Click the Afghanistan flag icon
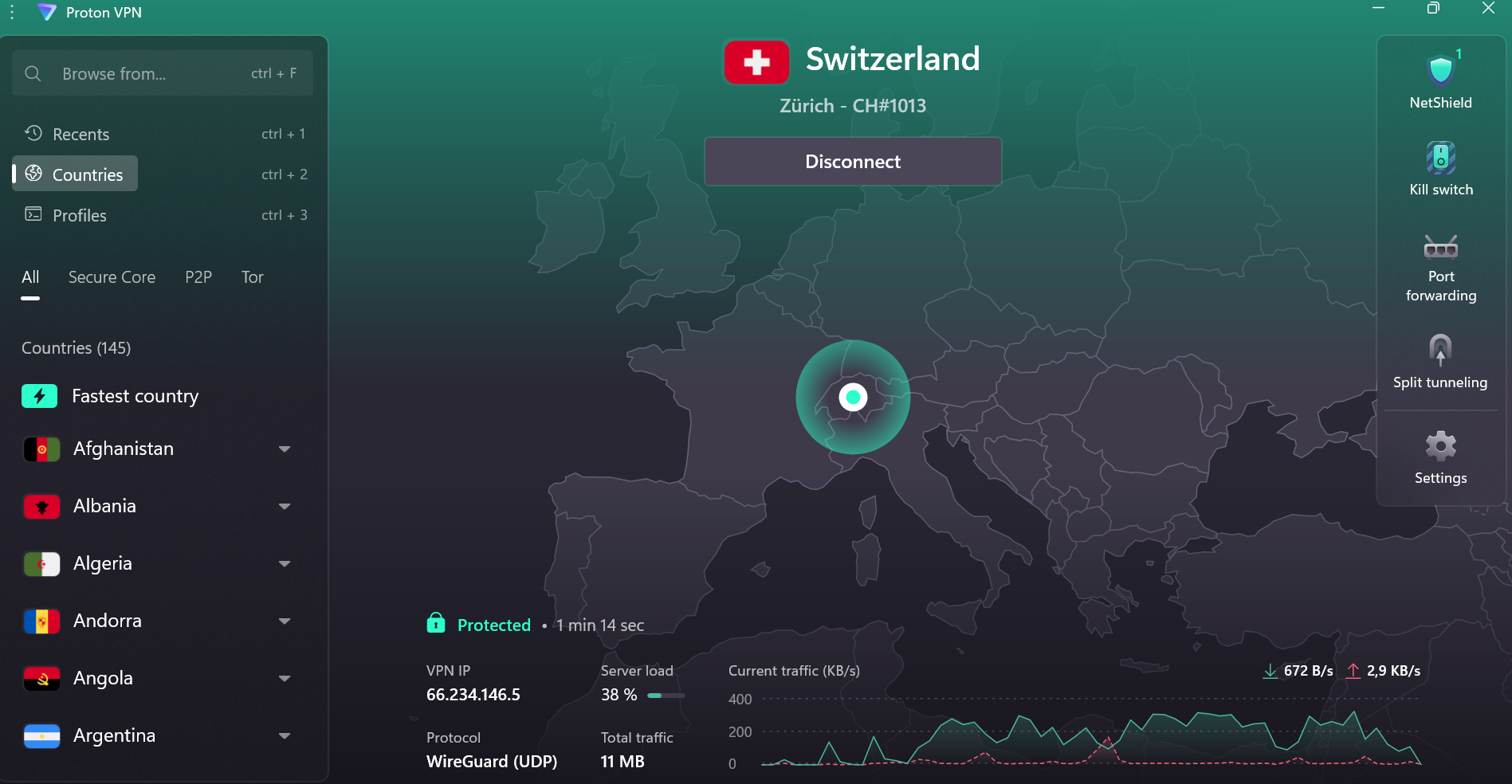Viewport: 1512px width, 784px height. coord(41,449)
